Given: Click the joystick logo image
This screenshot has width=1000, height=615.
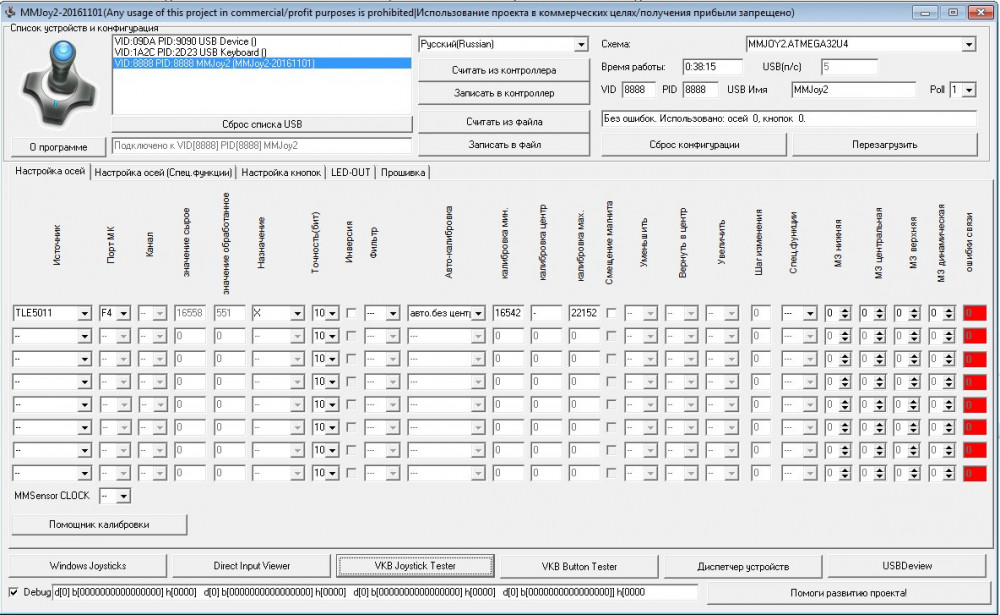Looking at the screenshot, I should (58, 84).
